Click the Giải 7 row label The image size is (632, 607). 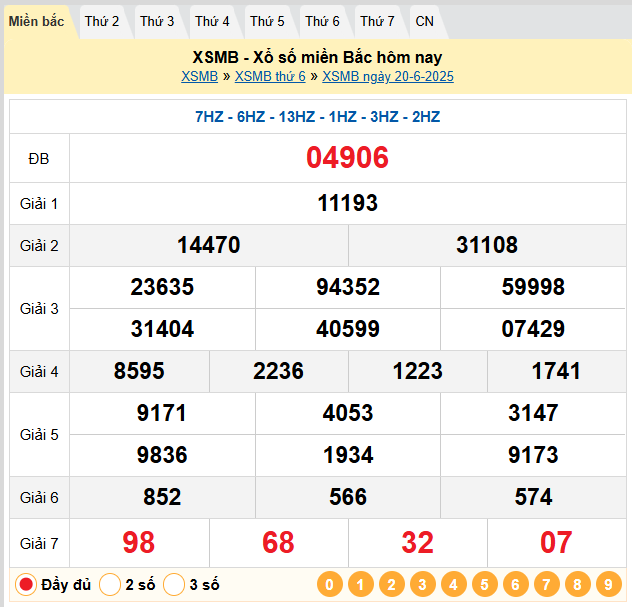[x=39, y=544]
